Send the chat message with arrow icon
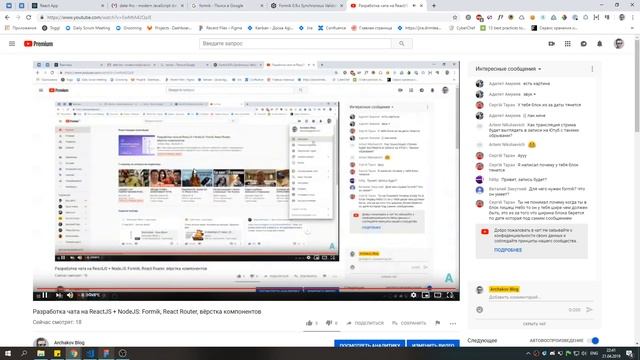The height and width of the screenshot is (360, 640). 589,310
